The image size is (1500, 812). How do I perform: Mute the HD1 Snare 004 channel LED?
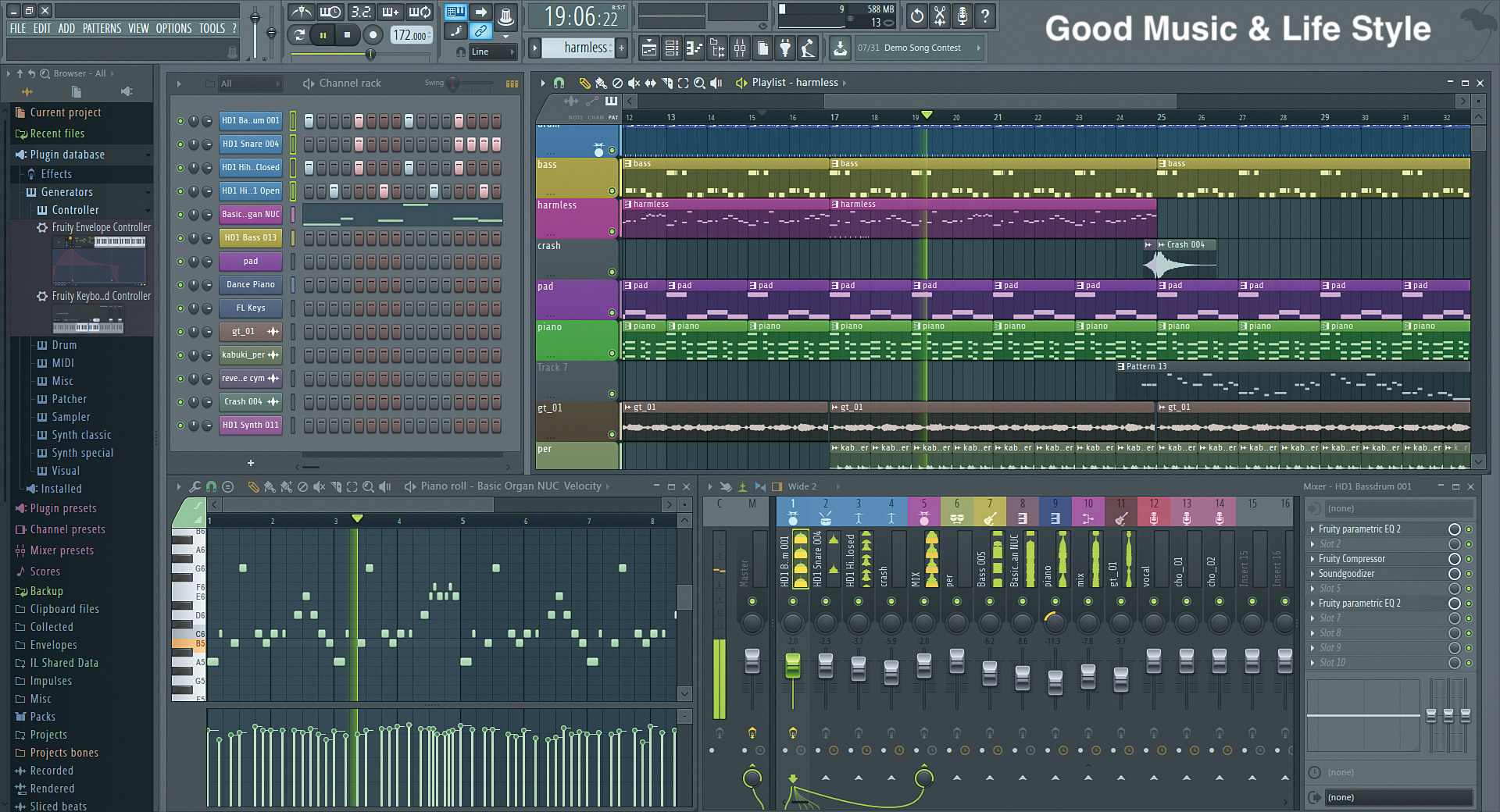coord(180,144)
